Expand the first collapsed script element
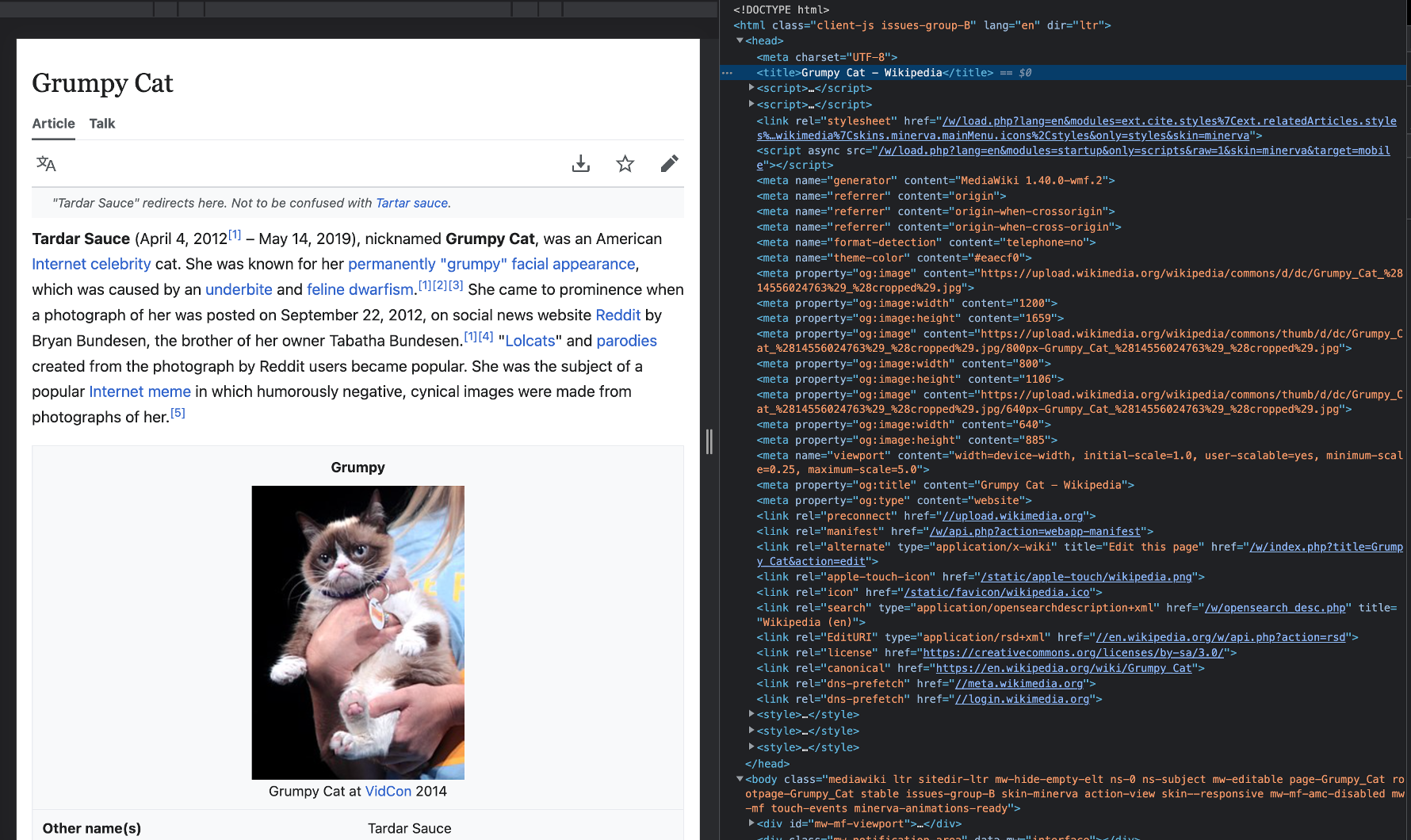The width and height of the screenshot is (1411, 840). pos(751,88)
